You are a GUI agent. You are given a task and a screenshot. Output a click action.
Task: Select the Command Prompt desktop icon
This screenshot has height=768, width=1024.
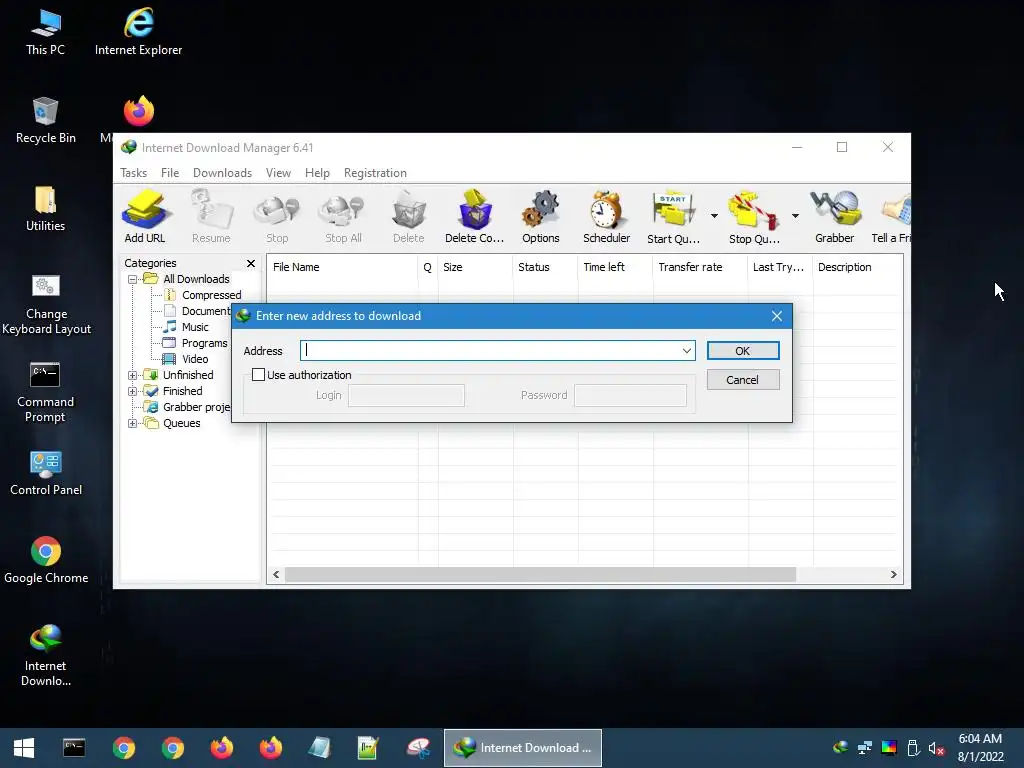(46, 392)
